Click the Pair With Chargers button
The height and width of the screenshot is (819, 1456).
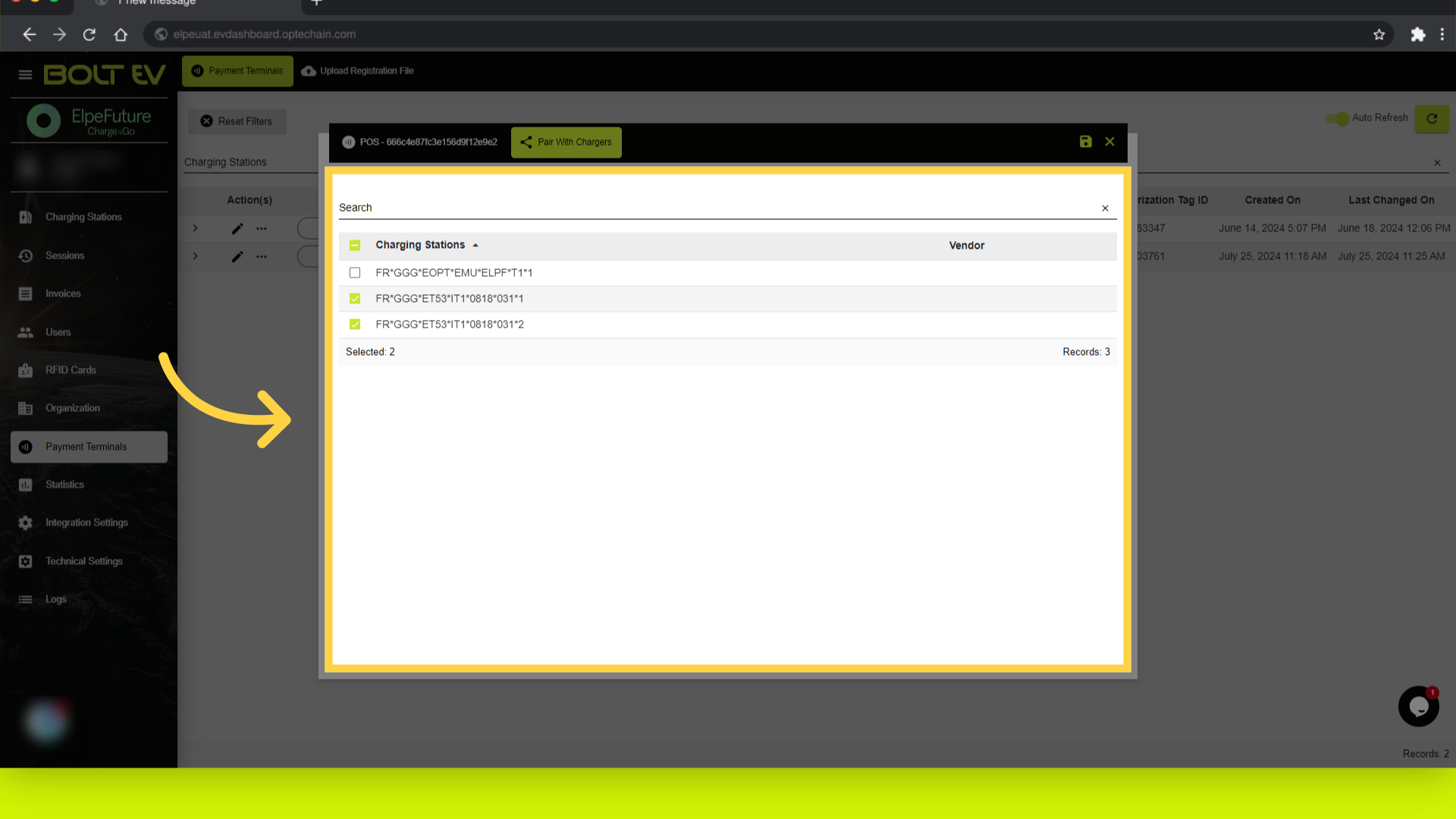566,143
